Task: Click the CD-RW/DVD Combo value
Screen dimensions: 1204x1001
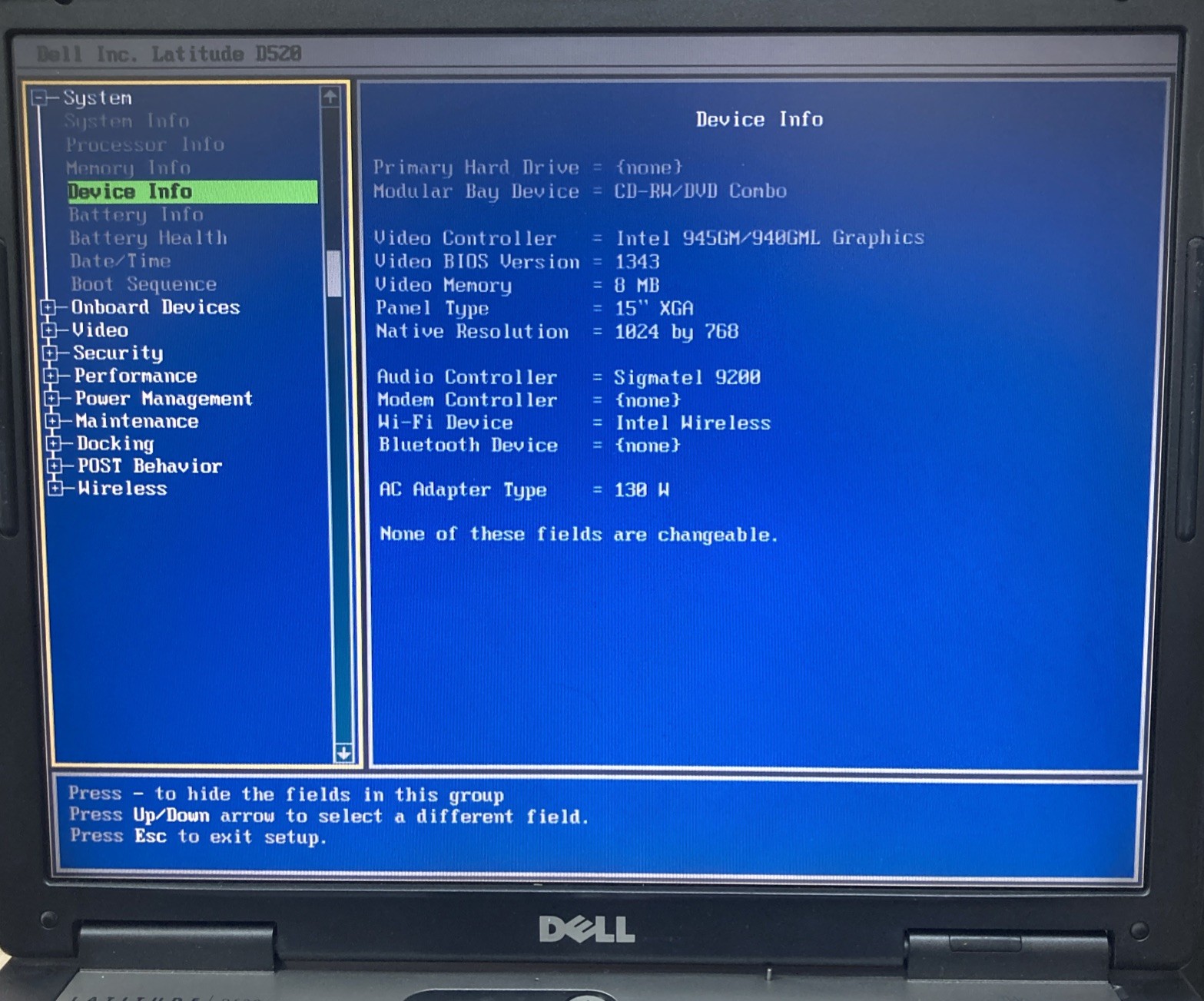Action: click(700, 191)
